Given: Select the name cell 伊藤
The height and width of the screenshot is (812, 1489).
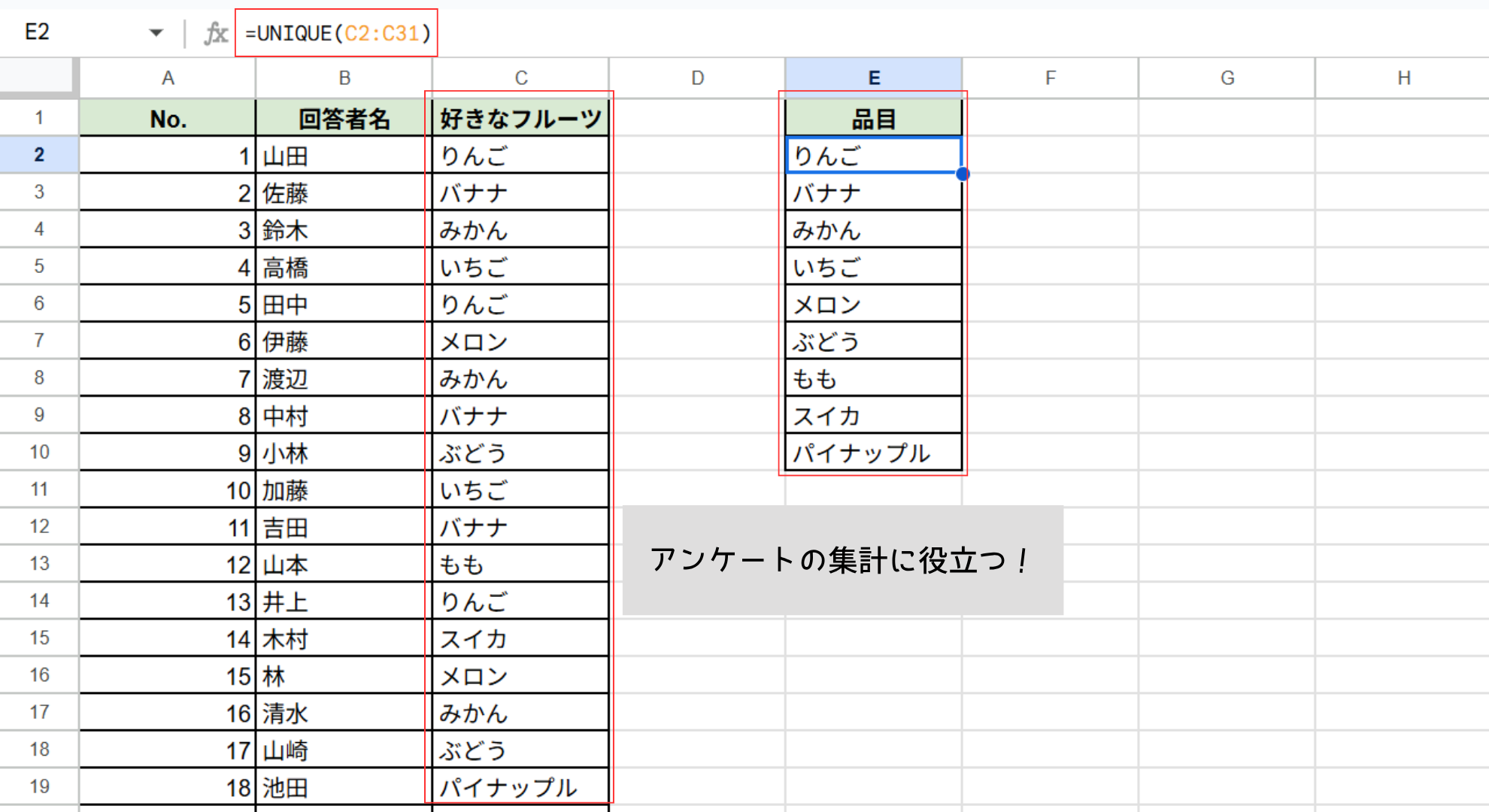Looking at the screenshot, I should pyautogui.click(x=344, y=341).
